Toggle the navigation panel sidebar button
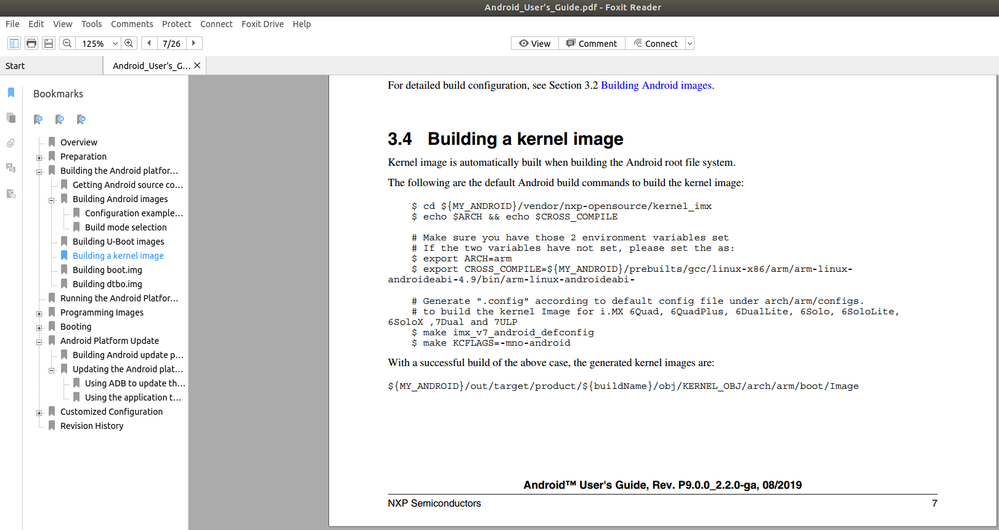This screenshot has width=999, height=530. [14, 43]
